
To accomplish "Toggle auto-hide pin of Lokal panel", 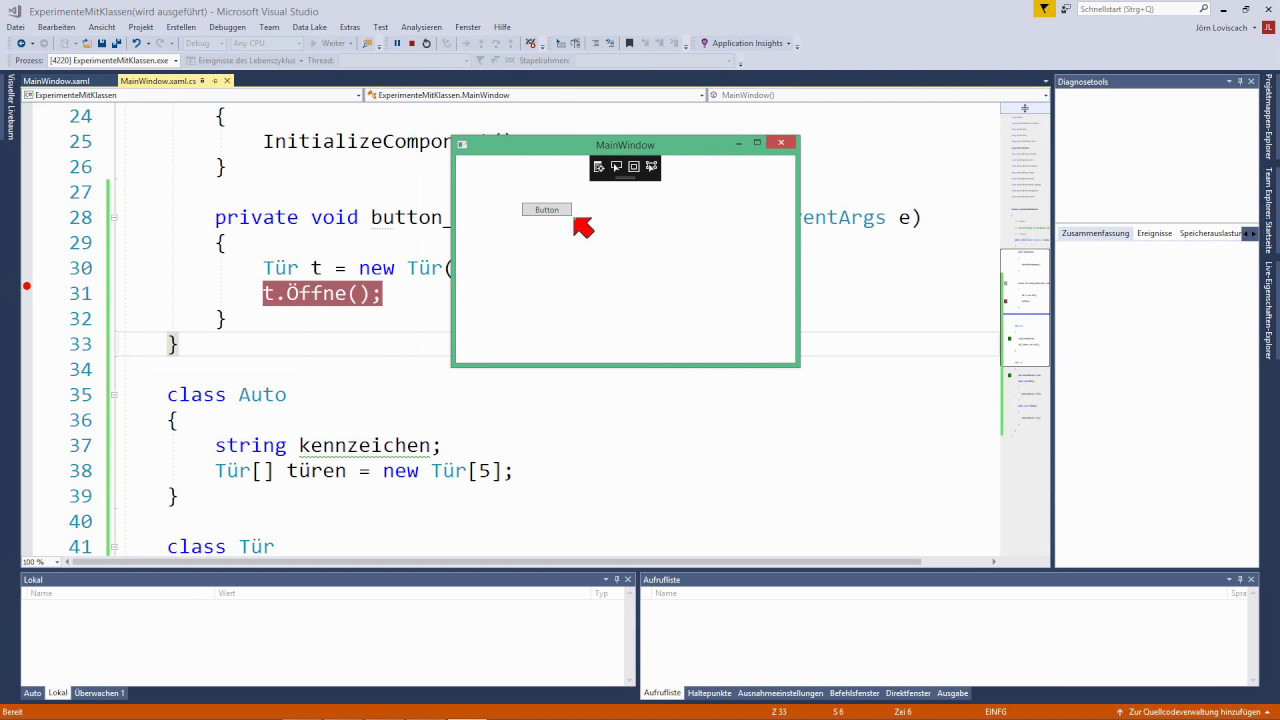I will click(617, 579).
